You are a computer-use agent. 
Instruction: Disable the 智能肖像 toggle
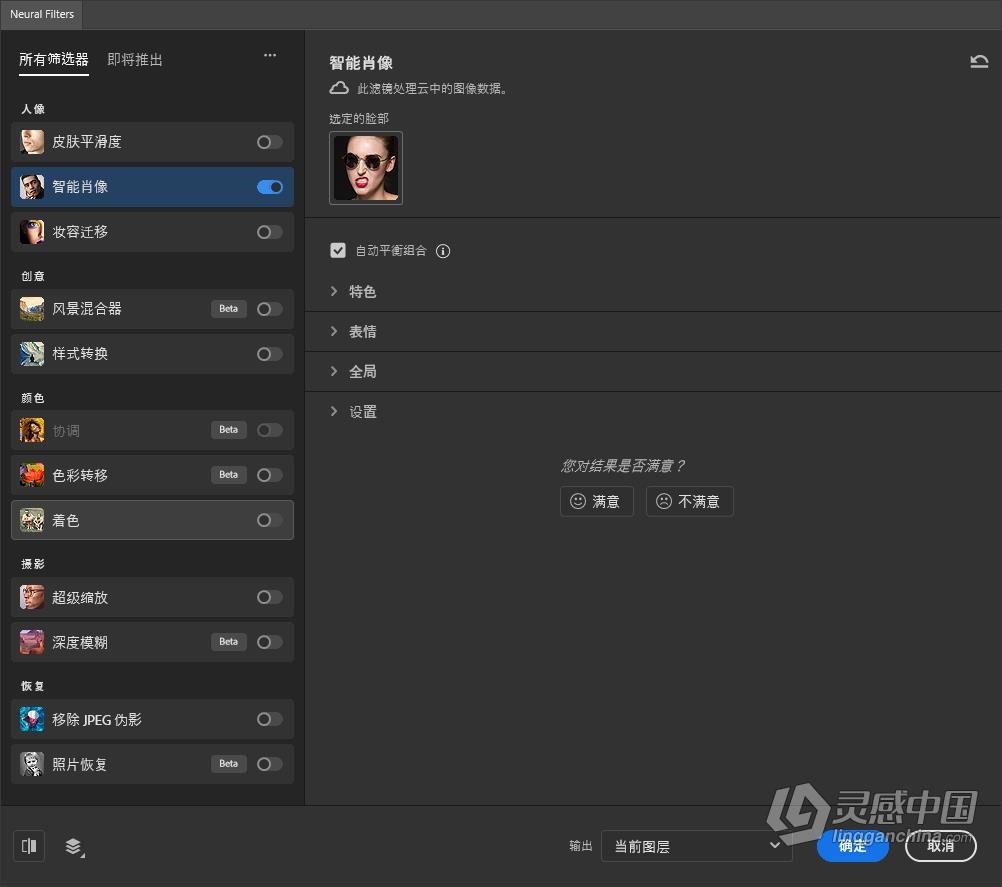click(268, 186)
